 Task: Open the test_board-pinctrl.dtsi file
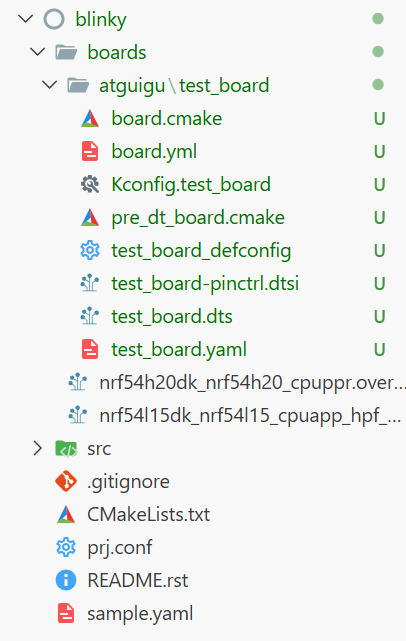click(x=205, y=284)
